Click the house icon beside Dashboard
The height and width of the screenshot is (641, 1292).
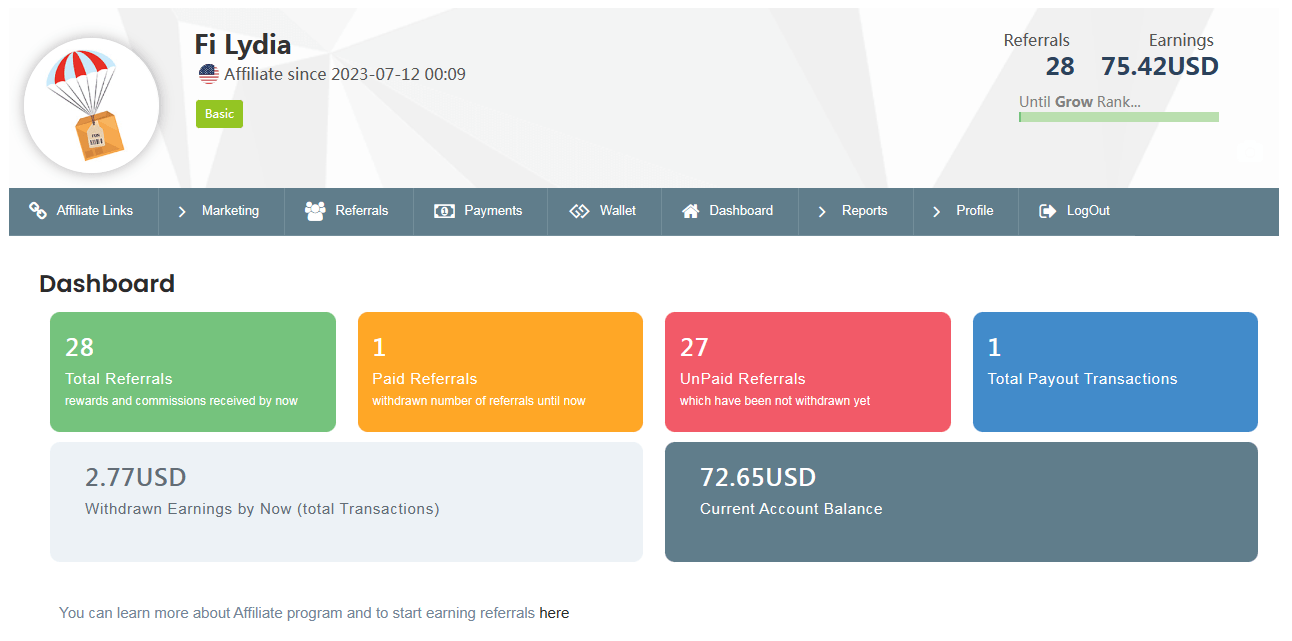pos(690,211)
